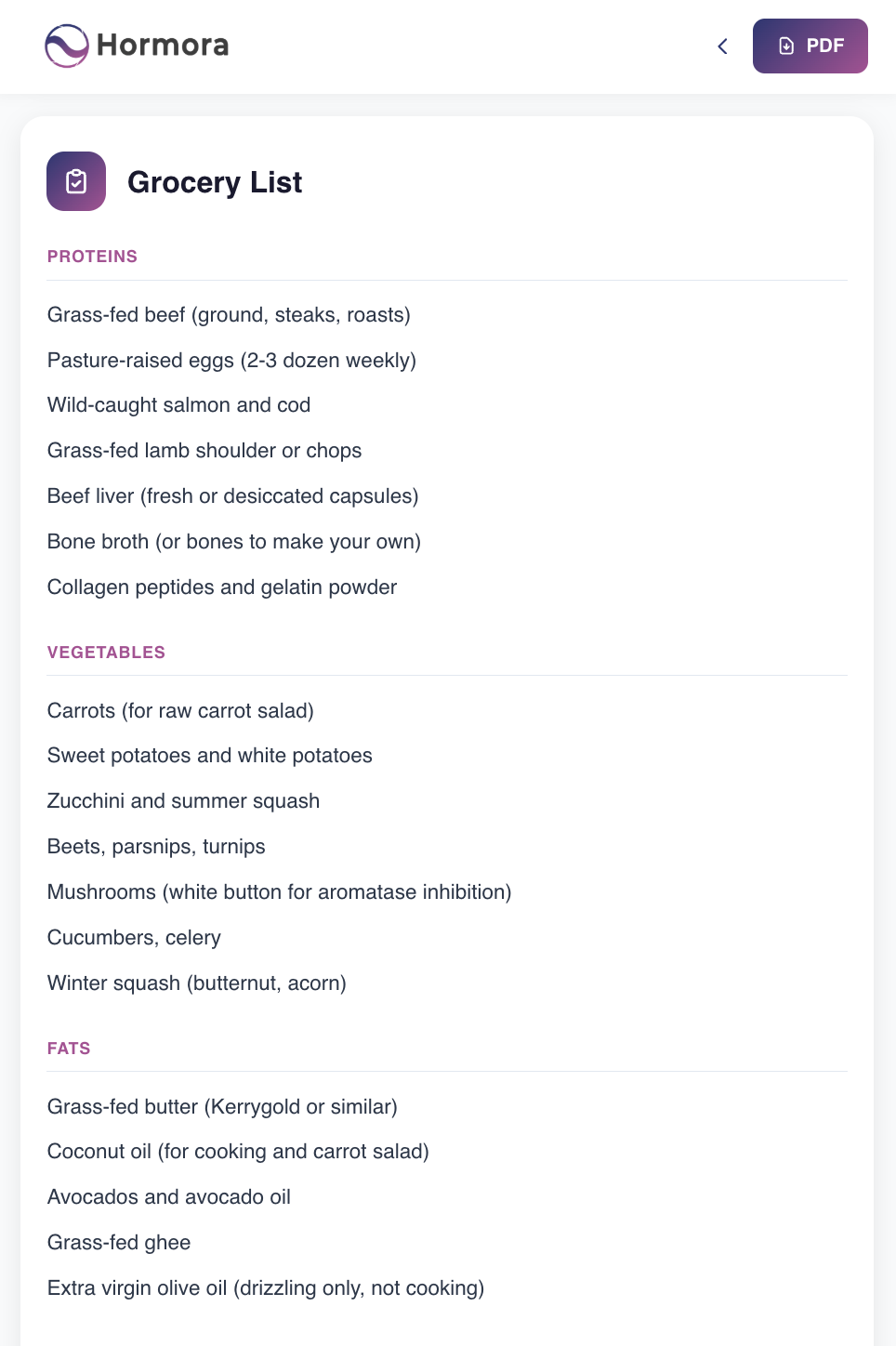The width and height of the screenshot is (896, 1346).
Task: Click the Grocery List heading
Action: 215,182
